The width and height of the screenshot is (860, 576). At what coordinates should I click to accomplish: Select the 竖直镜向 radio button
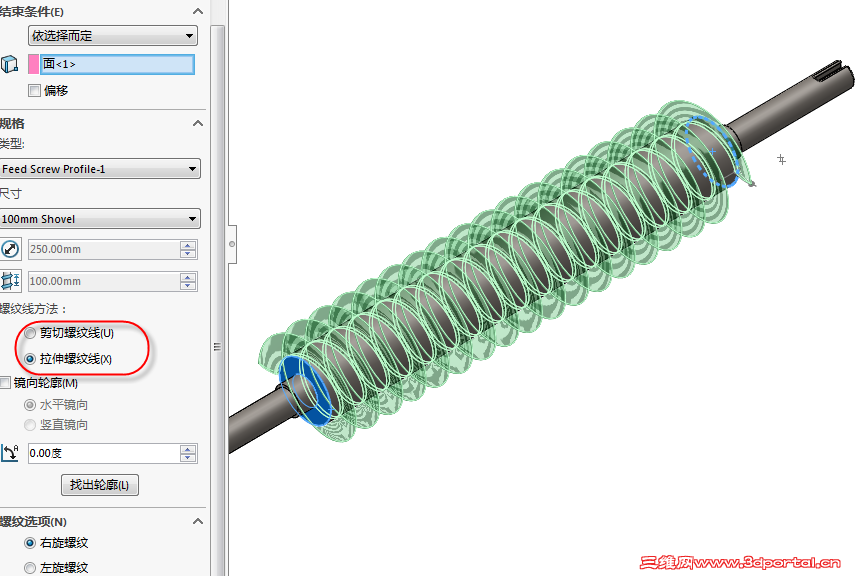(x=30, y=425)
